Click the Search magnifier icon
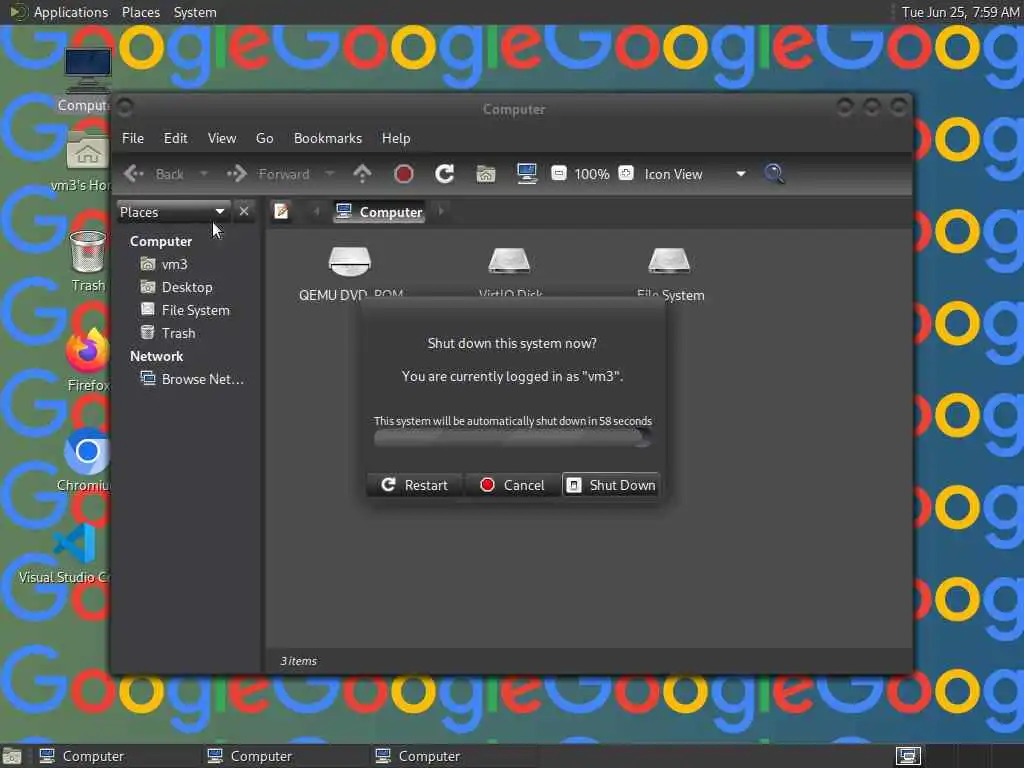 point(774,174)
